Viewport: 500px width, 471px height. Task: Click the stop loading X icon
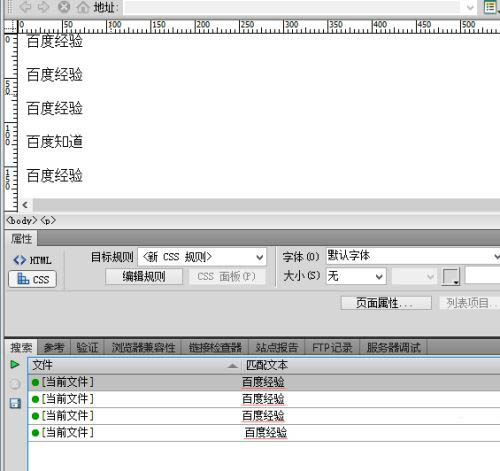(x=64, y=7)
